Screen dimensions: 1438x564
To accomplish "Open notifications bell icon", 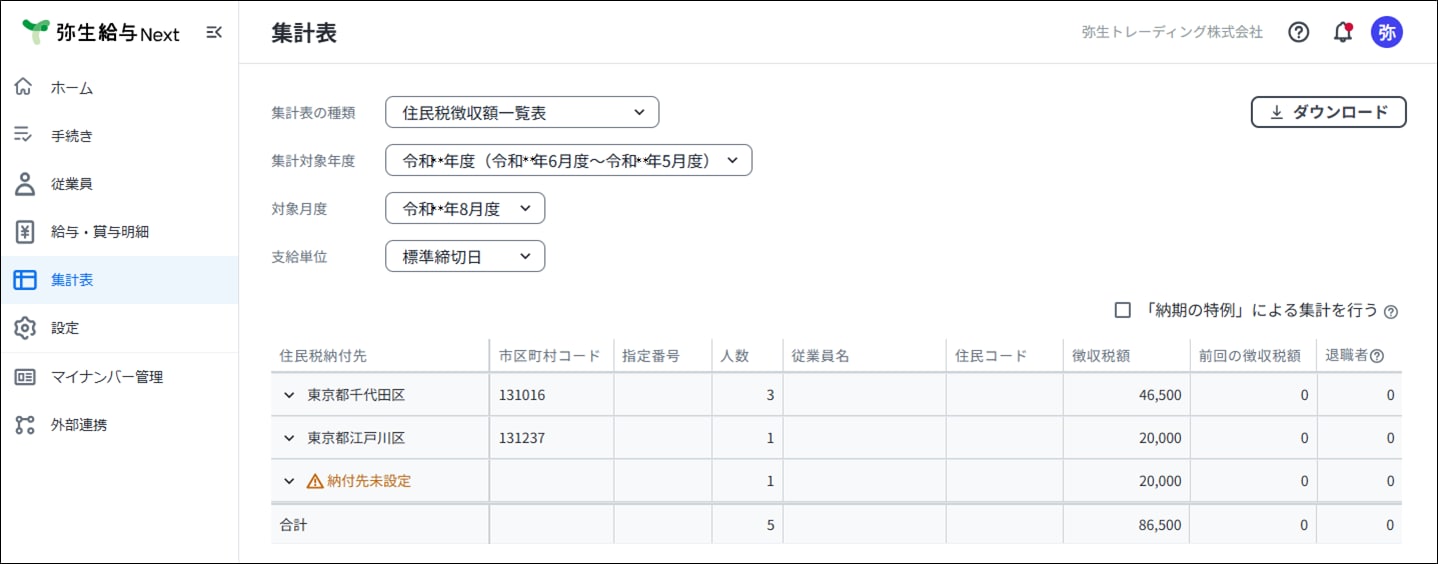I will [x=1343, y=32].
